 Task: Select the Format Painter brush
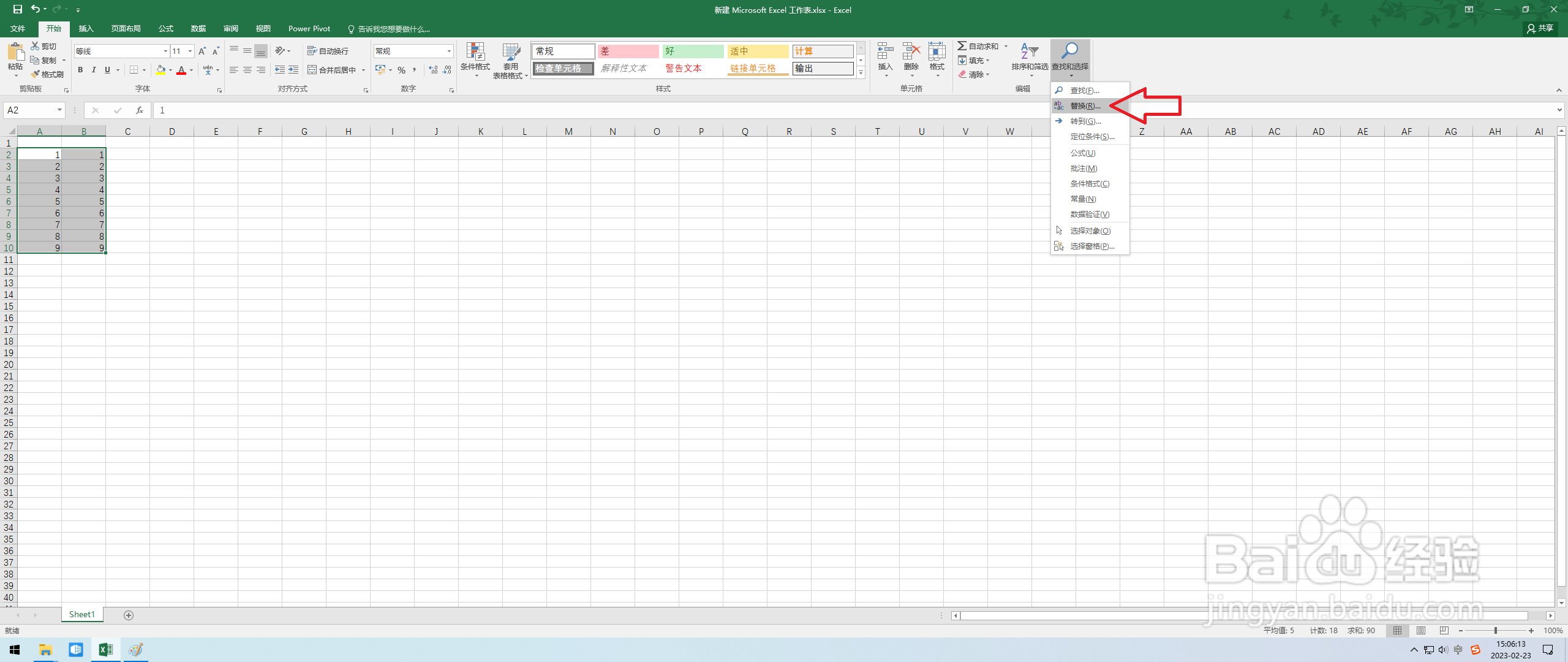click(35, 74)
